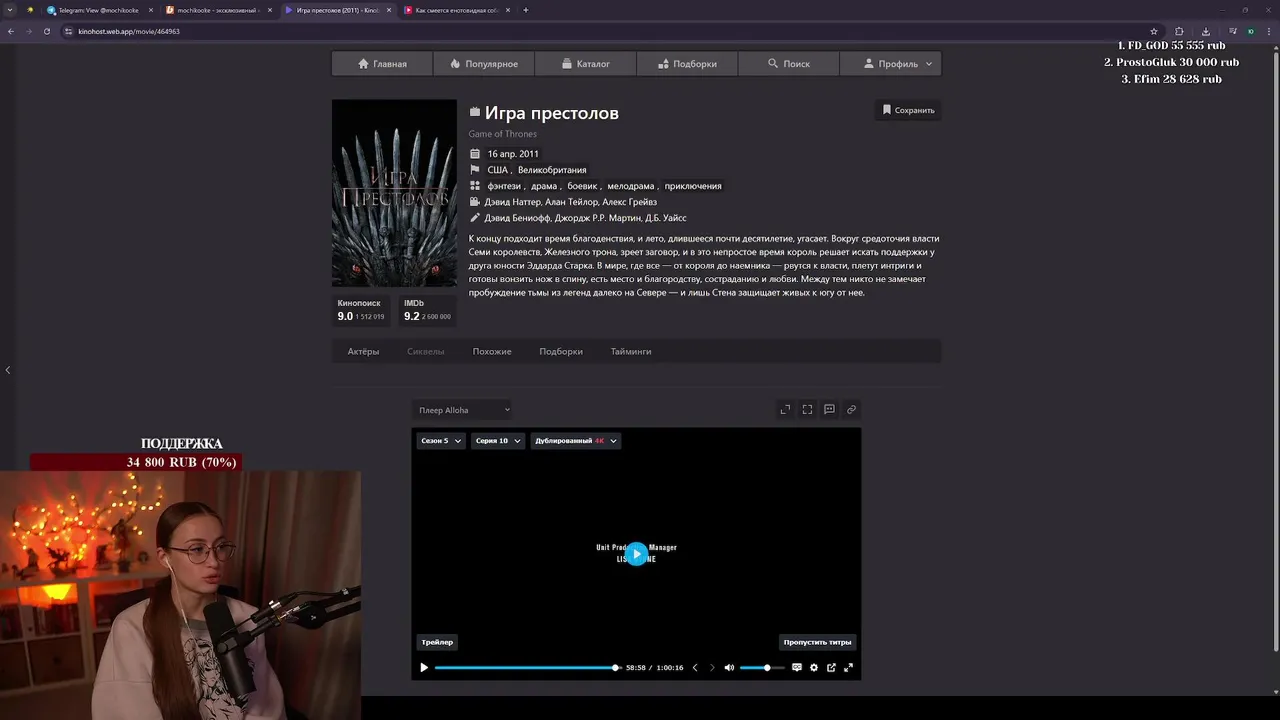Open the Подборки collections menu item
Viewport: 1280px width, 720px height.
pyautogui.click(x=687, y=64)
